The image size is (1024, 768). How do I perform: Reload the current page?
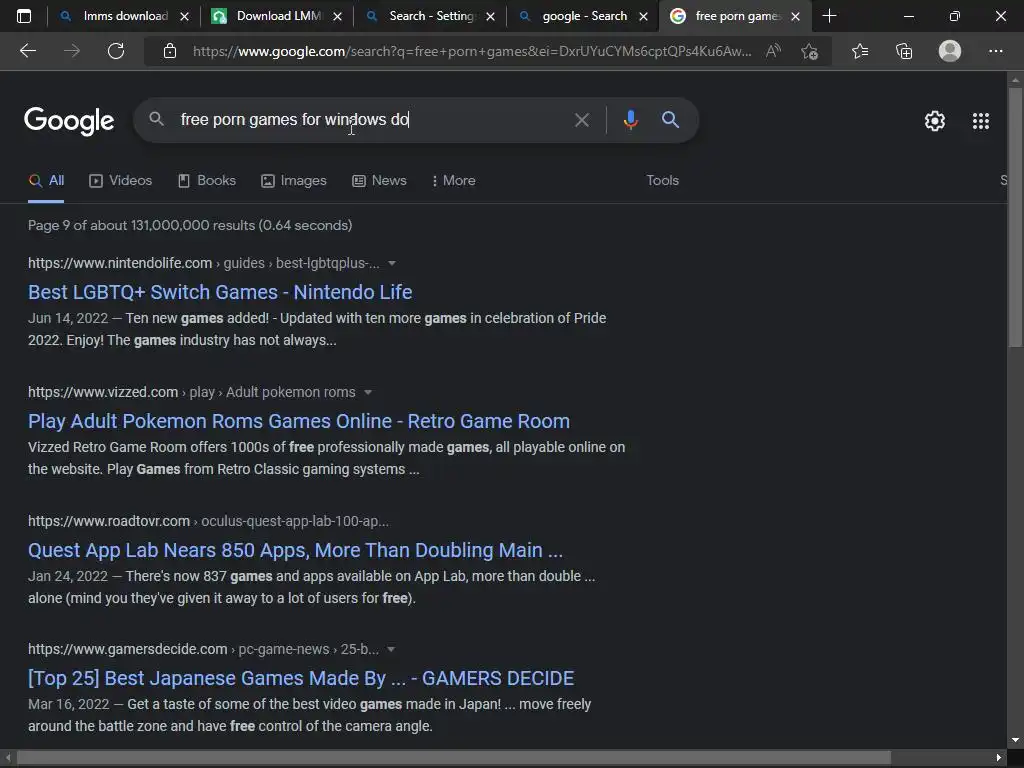[x=116, y=51]
